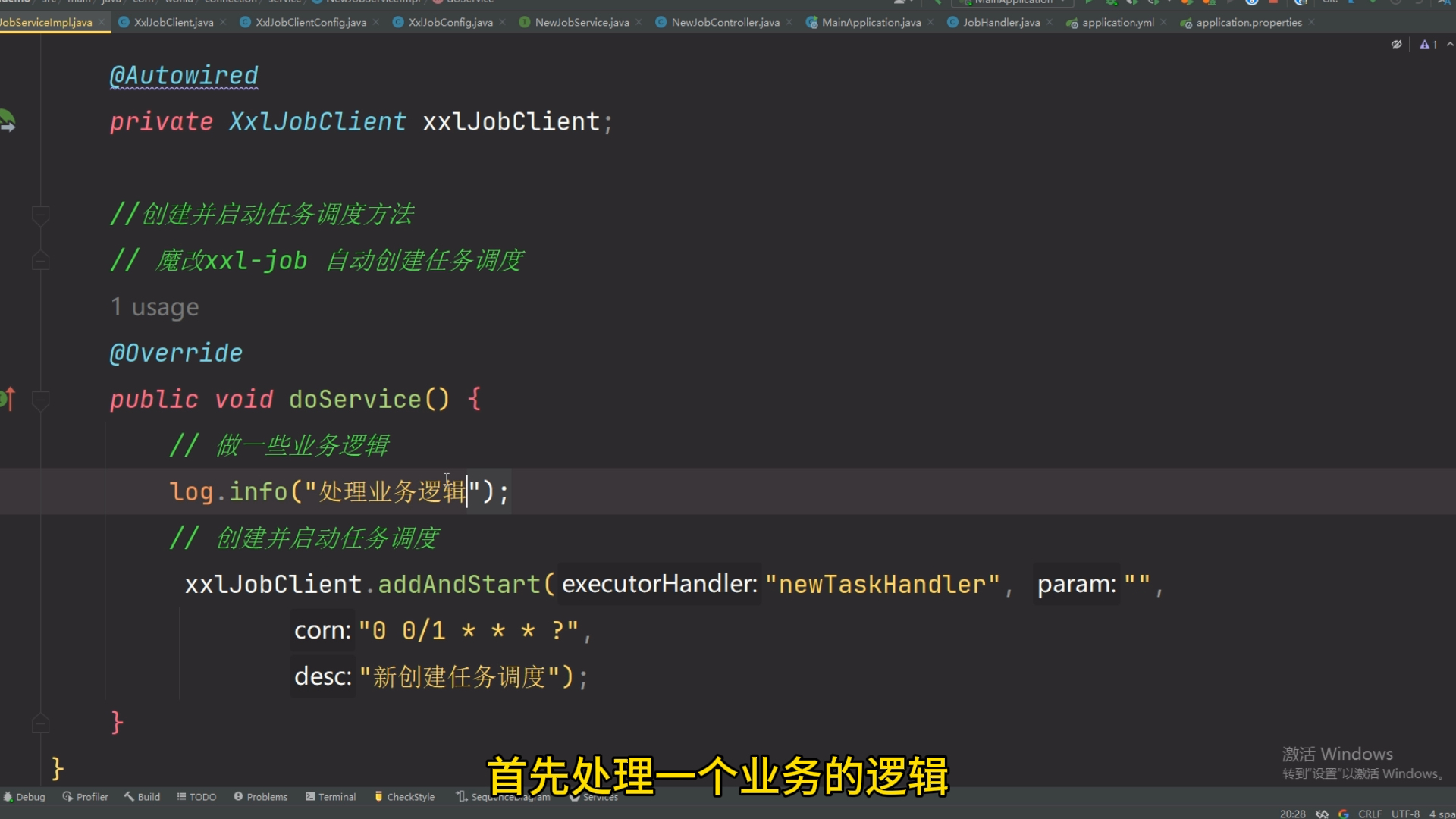The image size is (1456, 819).
Task: Switch to the XxlJobClient.java tab
Action: pos(174,22)
